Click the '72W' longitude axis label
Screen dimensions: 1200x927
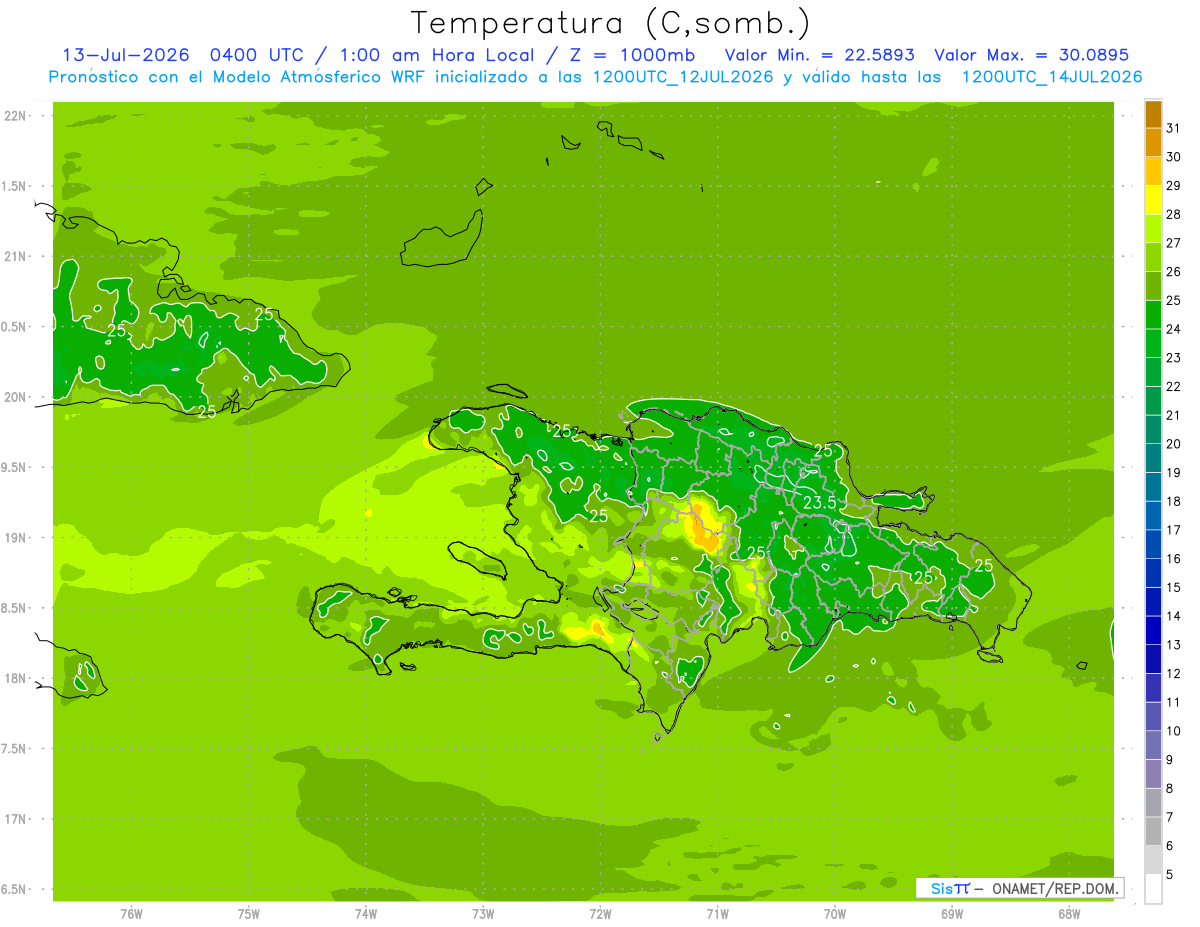601,914
